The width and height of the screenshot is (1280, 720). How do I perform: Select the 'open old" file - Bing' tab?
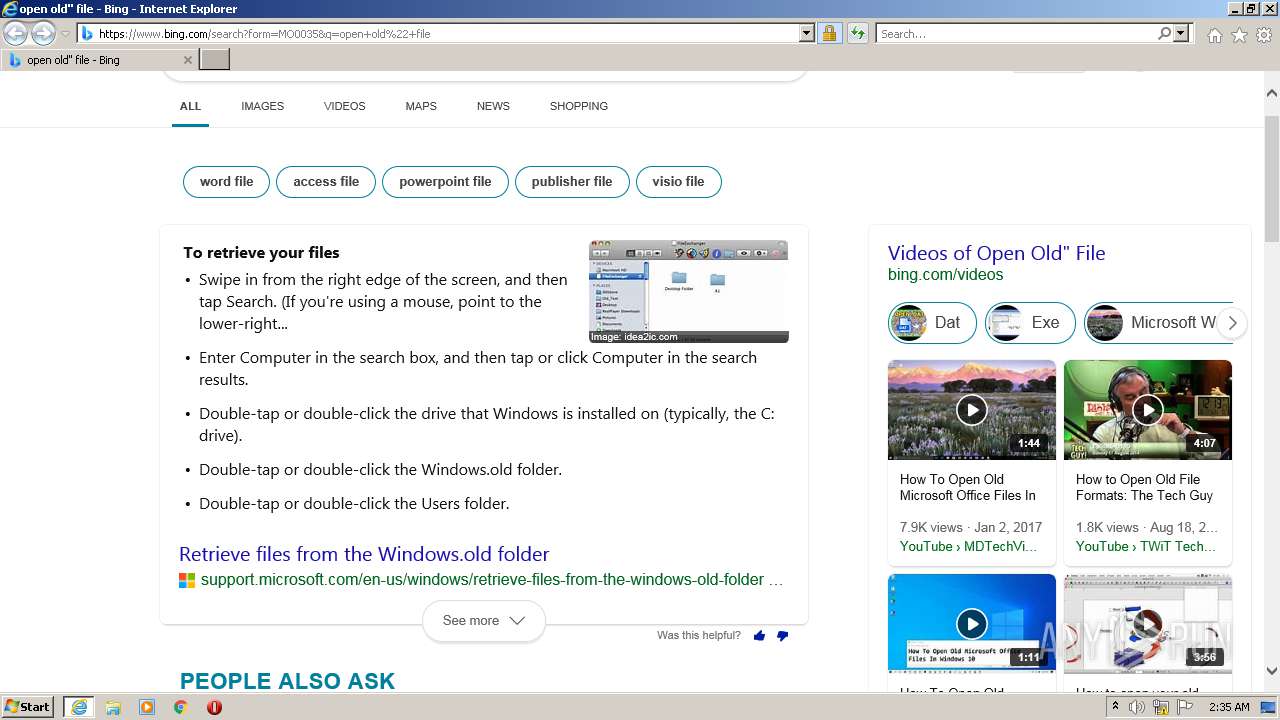point(99,60)
